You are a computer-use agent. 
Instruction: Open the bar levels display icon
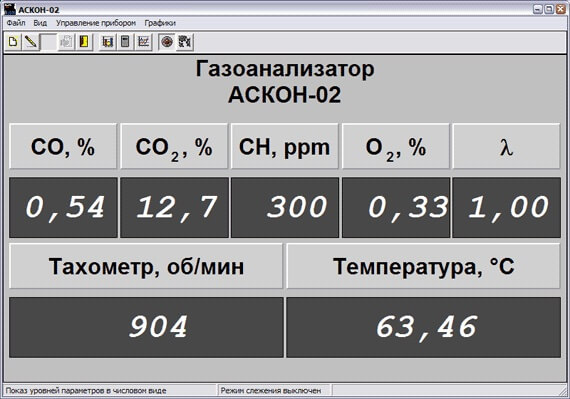pyautogui.click(x=107, y=42)
